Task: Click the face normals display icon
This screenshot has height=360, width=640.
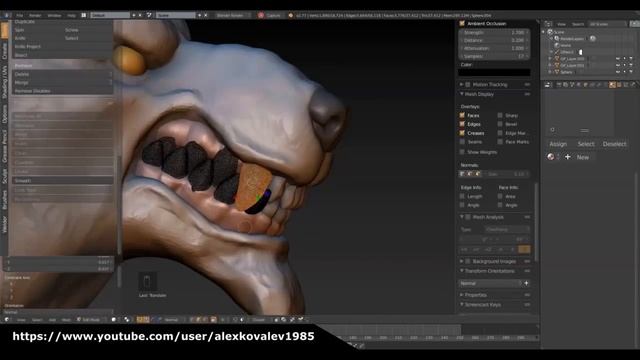Action: pyautogui.click(x=478, y=174)
